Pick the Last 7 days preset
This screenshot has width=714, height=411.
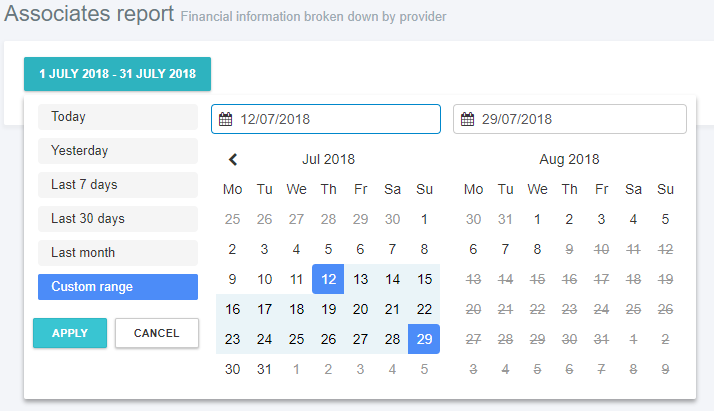[x=118, y=185]
